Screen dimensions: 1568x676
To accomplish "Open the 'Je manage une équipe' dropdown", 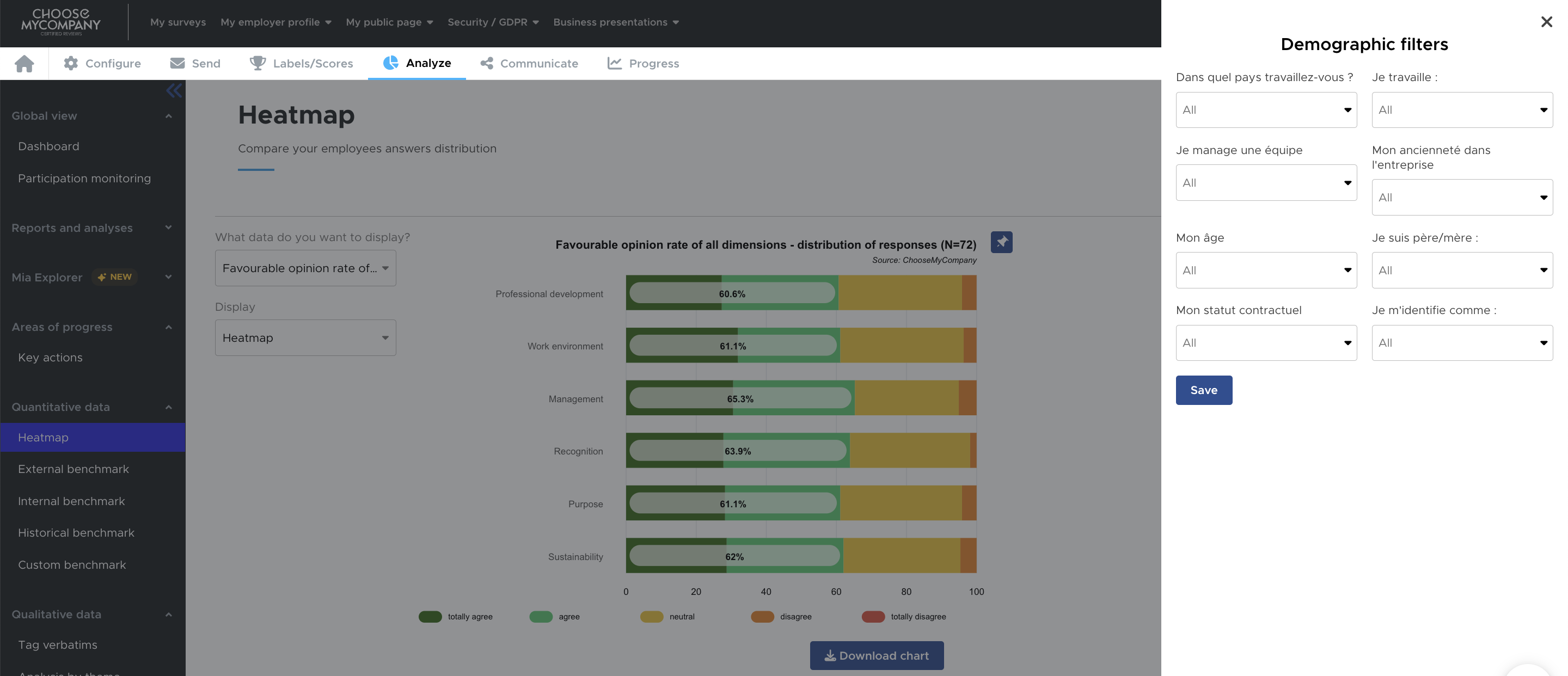I will 1265,182.
